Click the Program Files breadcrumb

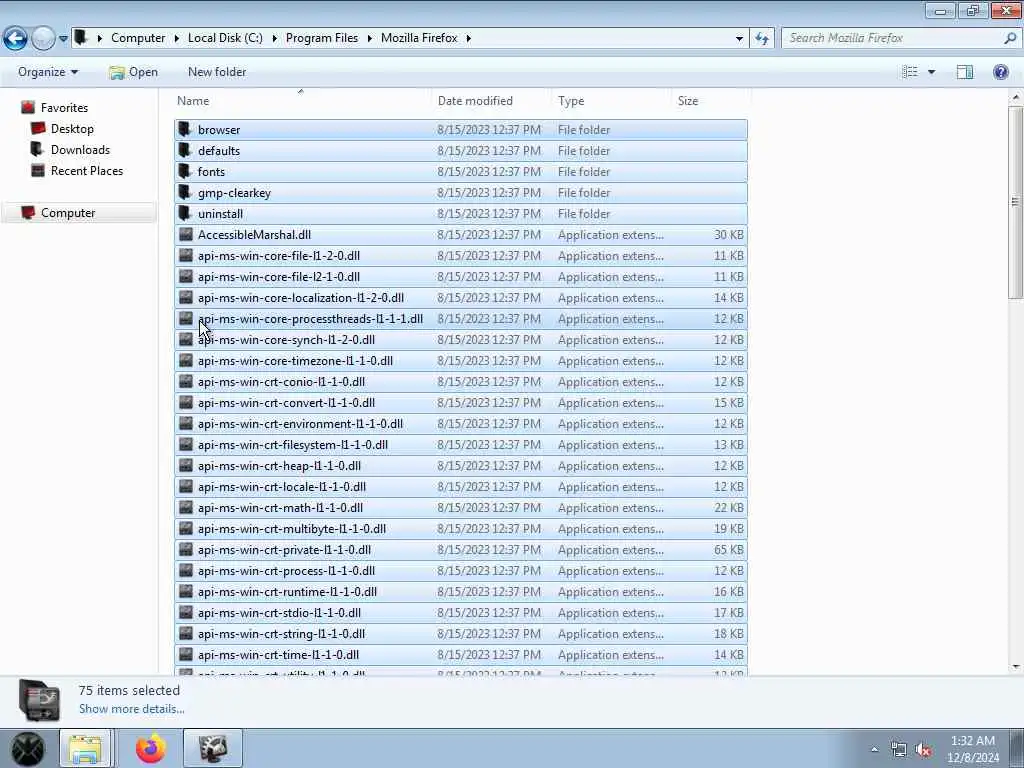322,38
